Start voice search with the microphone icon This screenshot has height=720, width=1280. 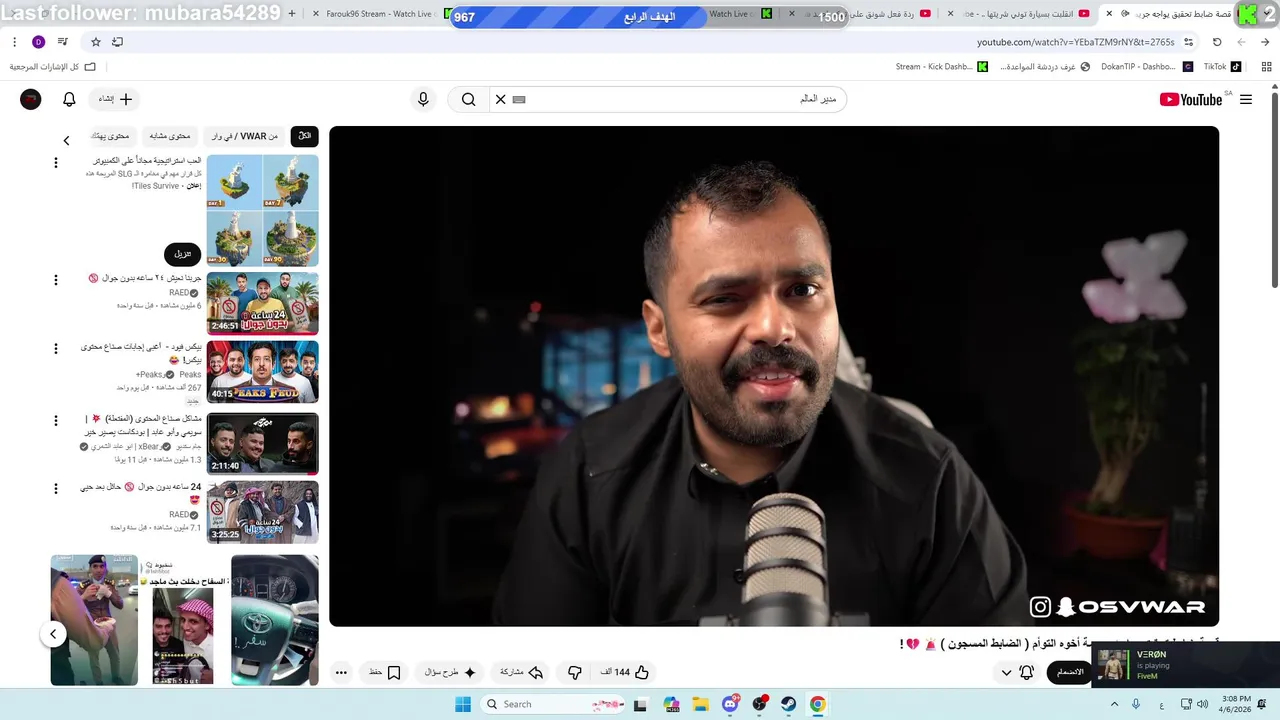423,99
